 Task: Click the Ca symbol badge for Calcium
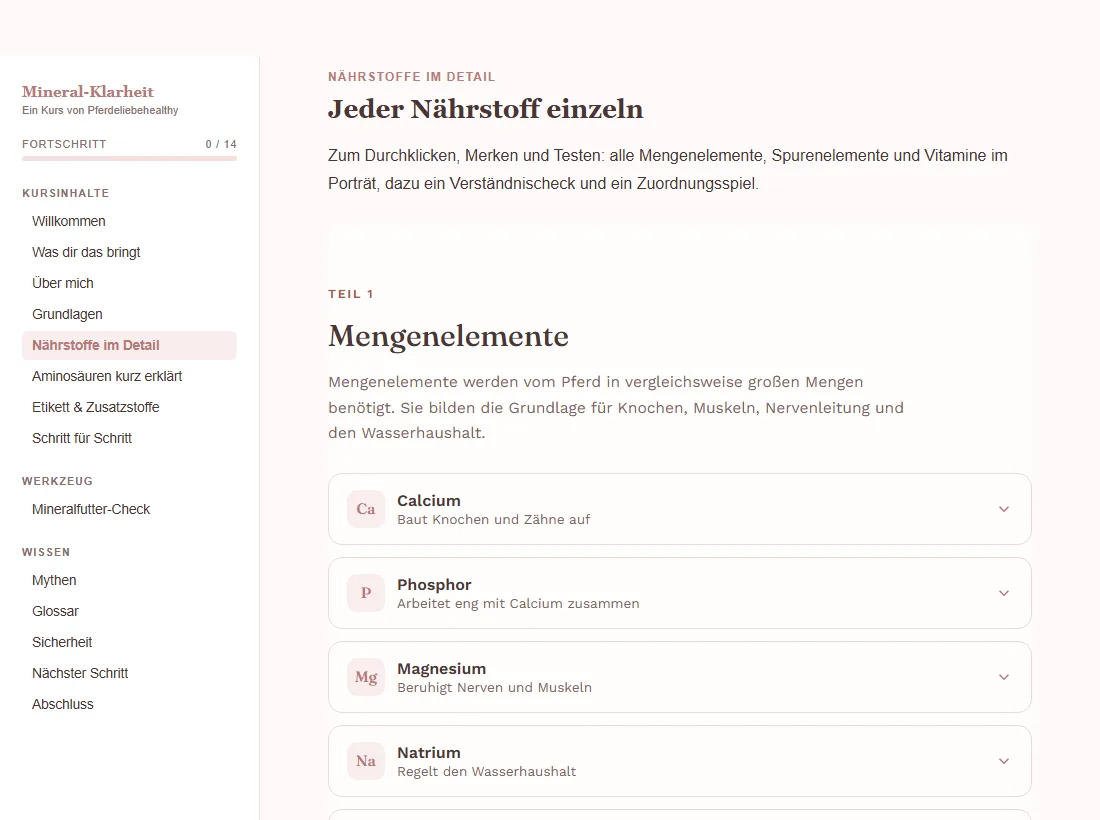[x=365, y=509]
